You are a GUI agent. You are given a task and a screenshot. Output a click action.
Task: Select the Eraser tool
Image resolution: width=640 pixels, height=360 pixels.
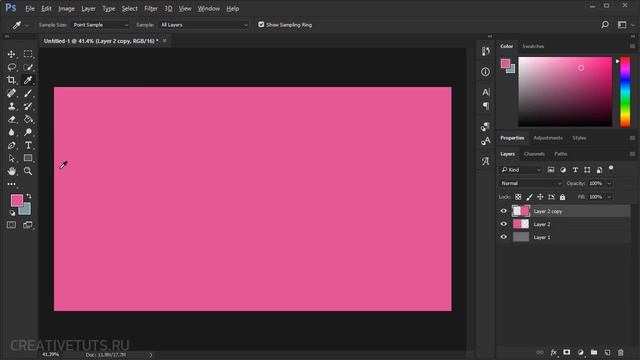(11, 119)
